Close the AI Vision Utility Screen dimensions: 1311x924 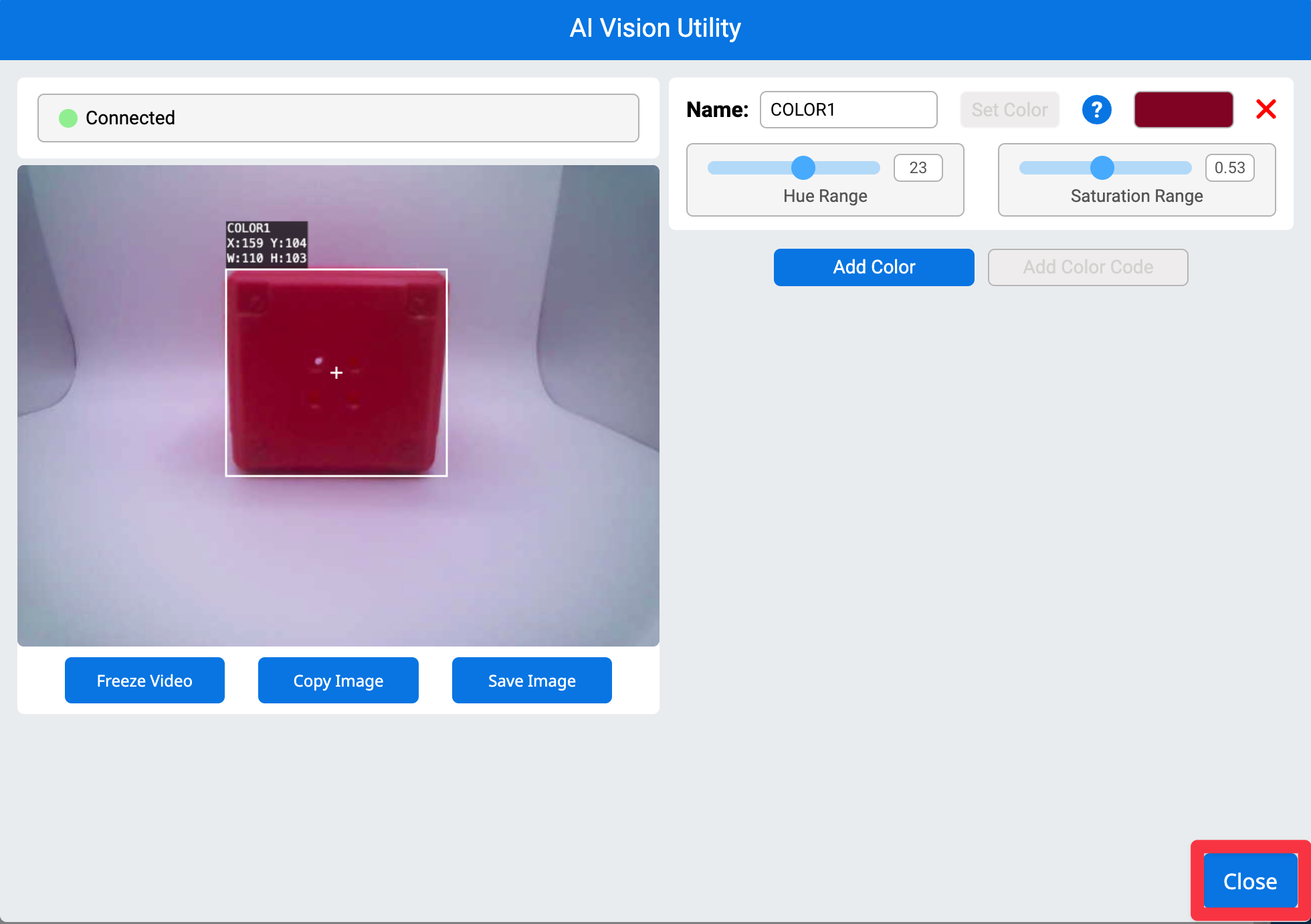pyautogui.click(x=1250, y=881)
